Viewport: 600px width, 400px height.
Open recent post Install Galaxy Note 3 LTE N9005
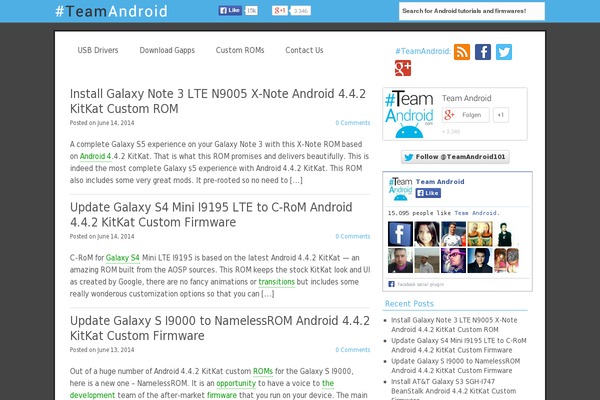click(454, 325)
